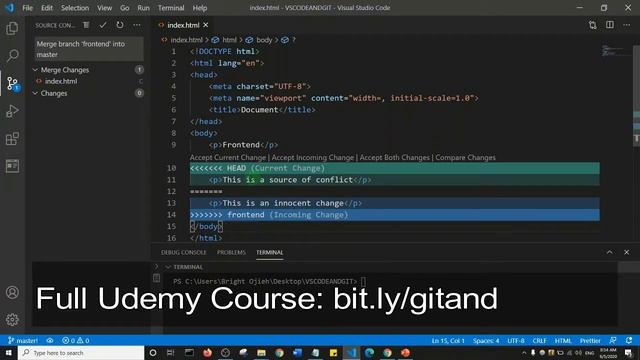Split the editor to the right
Screen dimensions: 640x360
click(610, 25)
